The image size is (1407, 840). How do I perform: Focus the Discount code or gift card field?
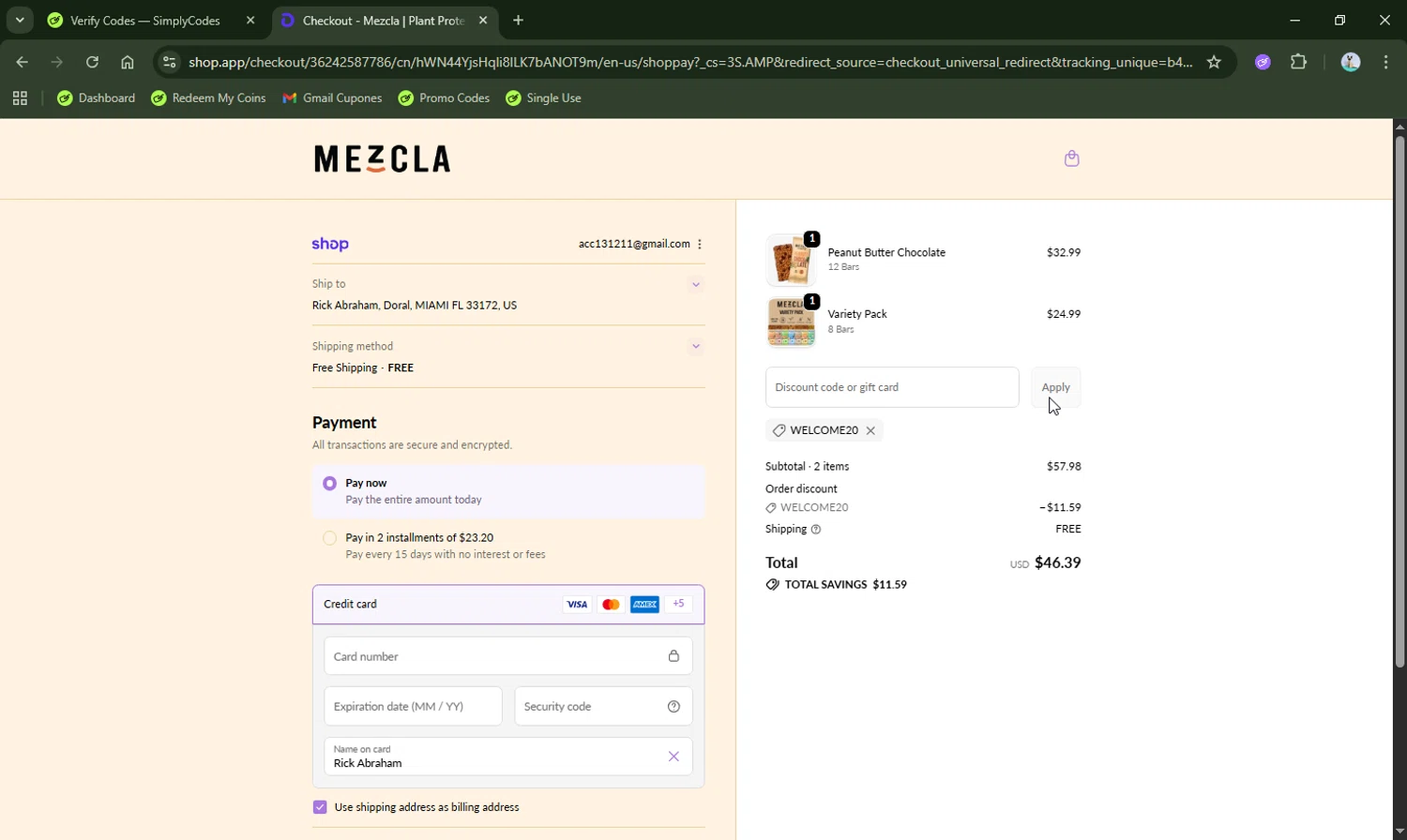pyautogui.click(x=892, y=387)
